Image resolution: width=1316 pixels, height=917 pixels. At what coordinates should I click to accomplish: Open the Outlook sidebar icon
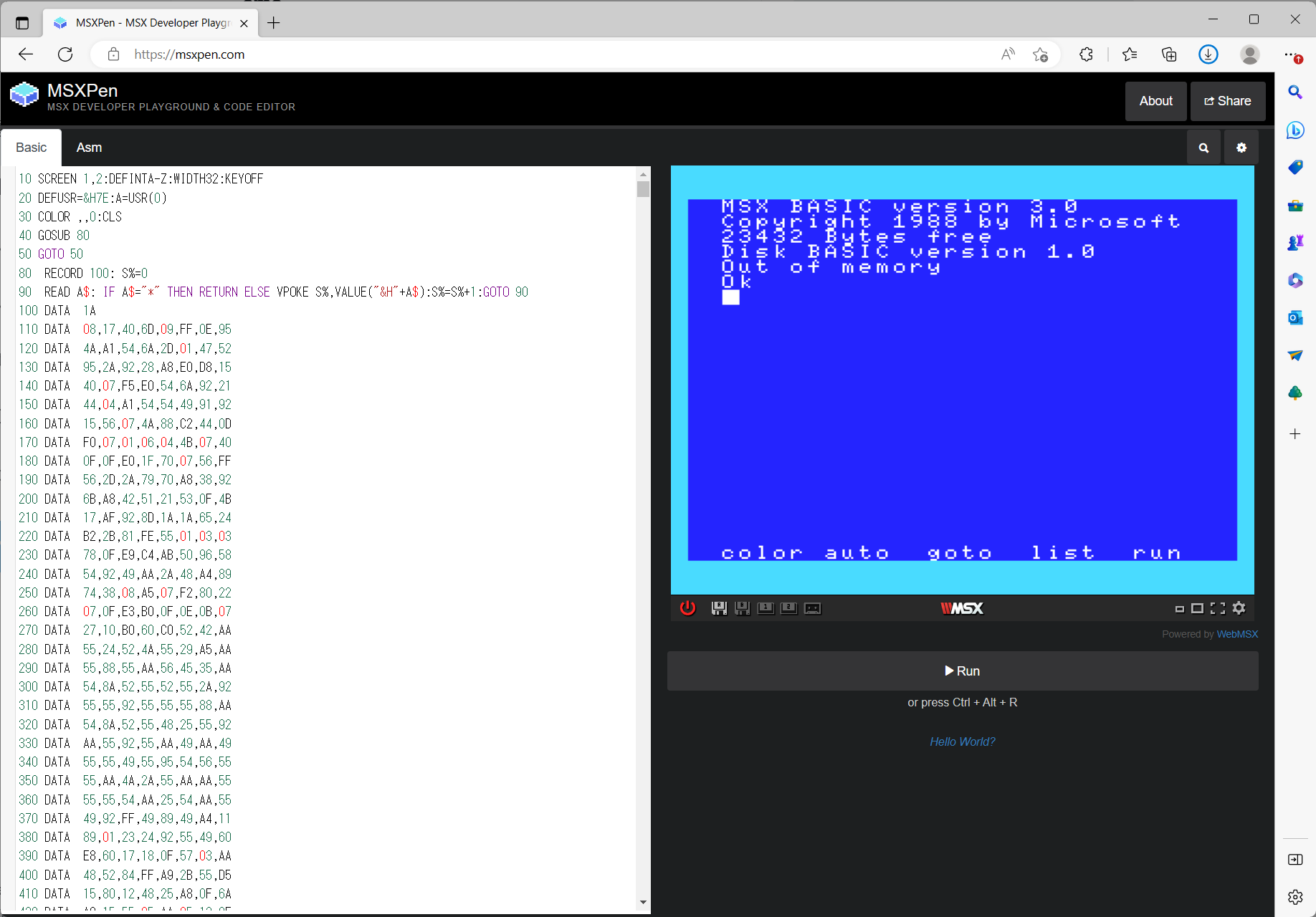pyautogui.click(x=1295, y=317)
